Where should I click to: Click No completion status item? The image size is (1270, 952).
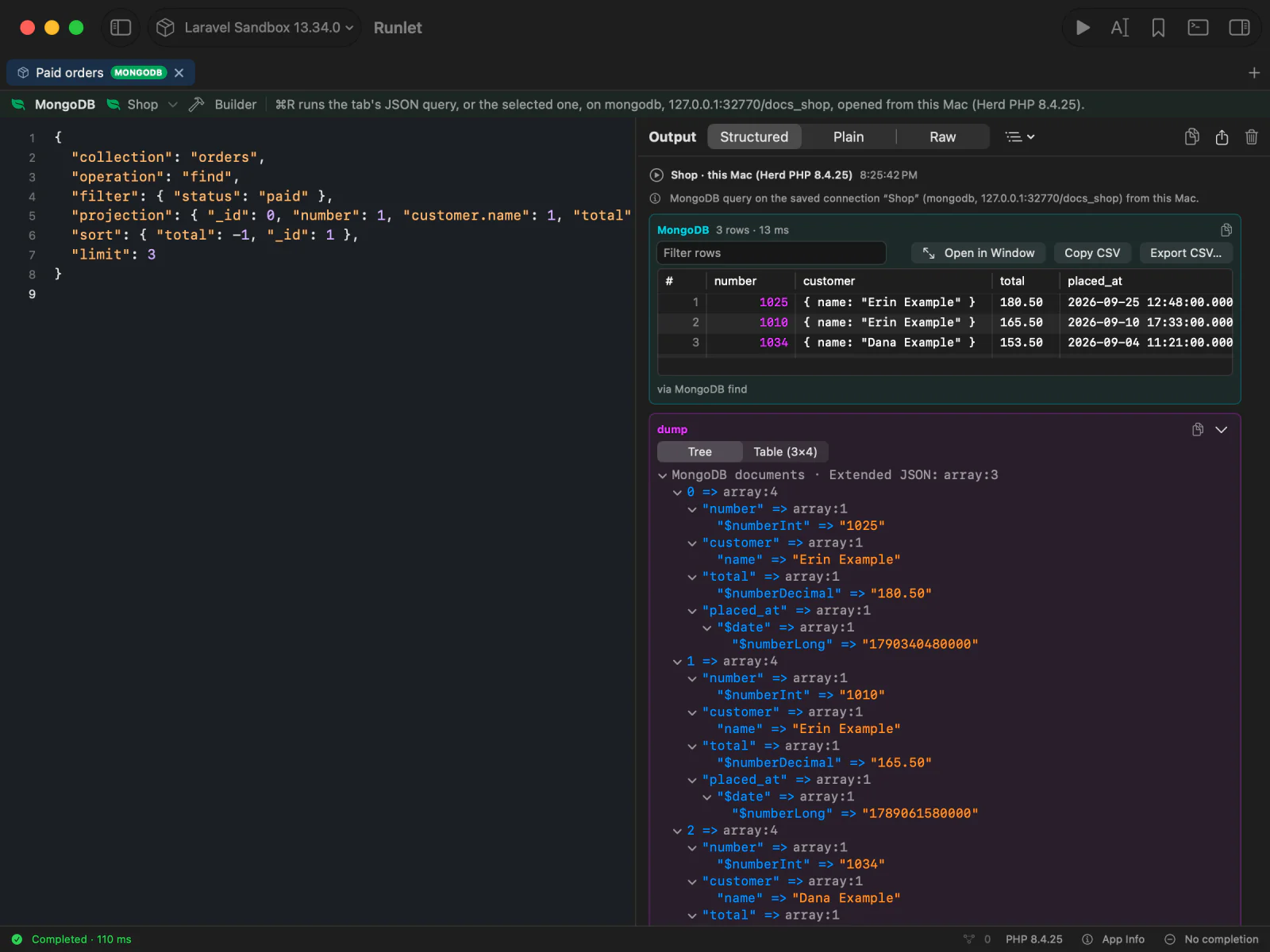tap(1211, 939)
